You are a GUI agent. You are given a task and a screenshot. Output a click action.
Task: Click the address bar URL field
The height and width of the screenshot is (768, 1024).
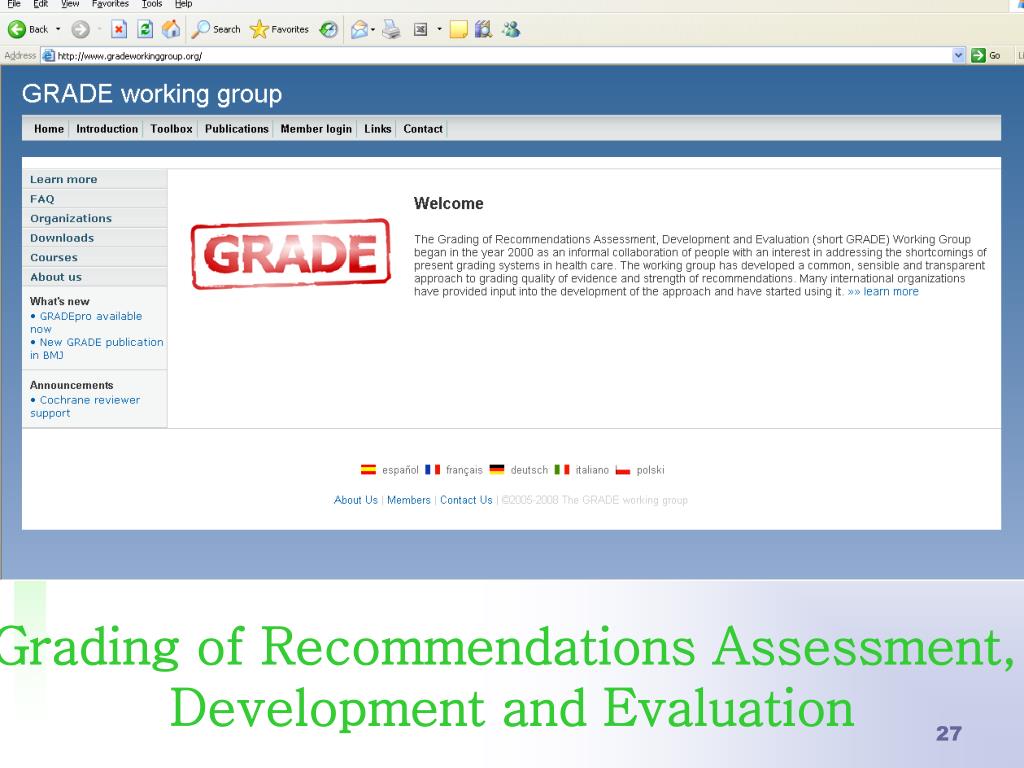pyautogui.click(x=503, y=56)
